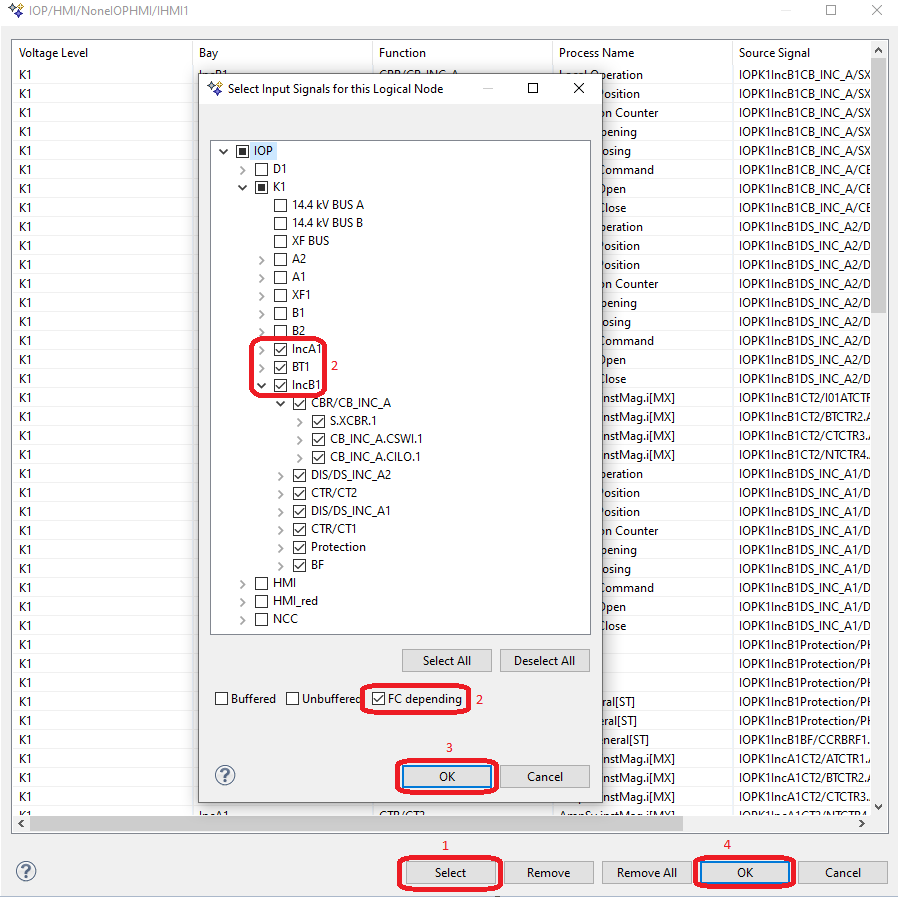
Task: Click the Remove All button
Action: click(x=646, y=872)
